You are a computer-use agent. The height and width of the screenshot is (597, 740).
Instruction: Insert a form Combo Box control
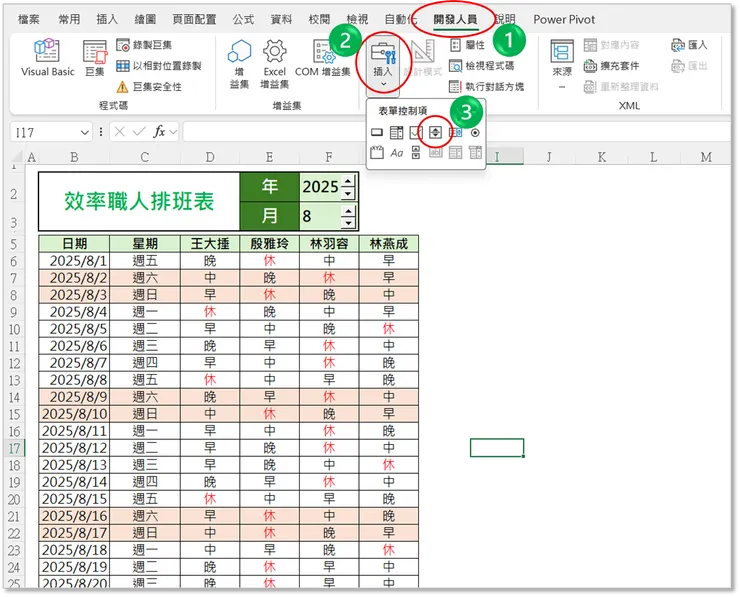coord(396,133)
